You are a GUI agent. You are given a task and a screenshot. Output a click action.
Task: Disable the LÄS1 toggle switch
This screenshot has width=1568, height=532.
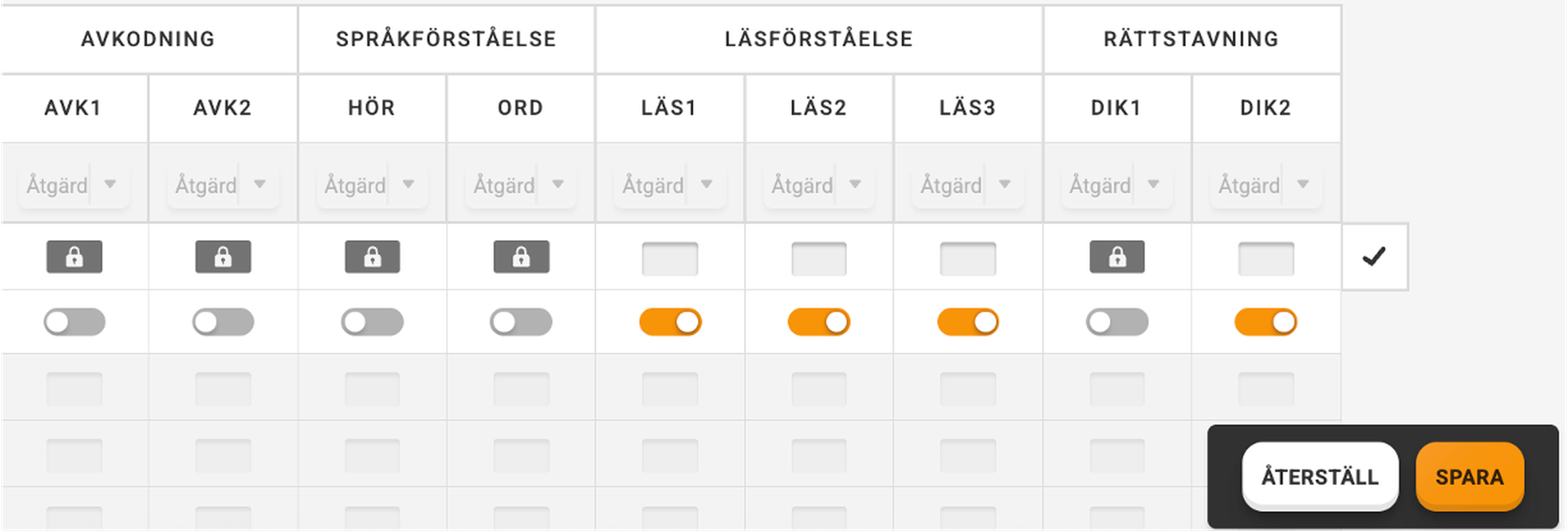(x=670, y=322)
